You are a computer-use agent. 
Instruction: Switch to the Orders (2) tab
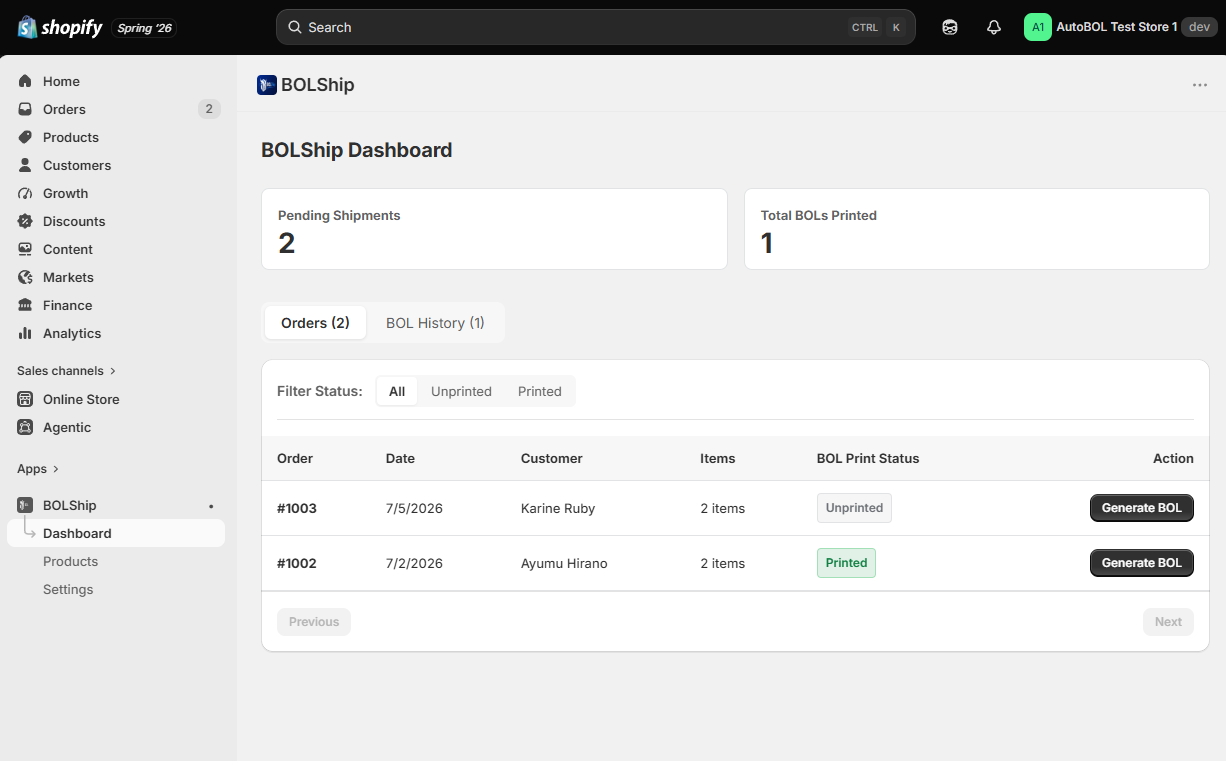[315, 323]
